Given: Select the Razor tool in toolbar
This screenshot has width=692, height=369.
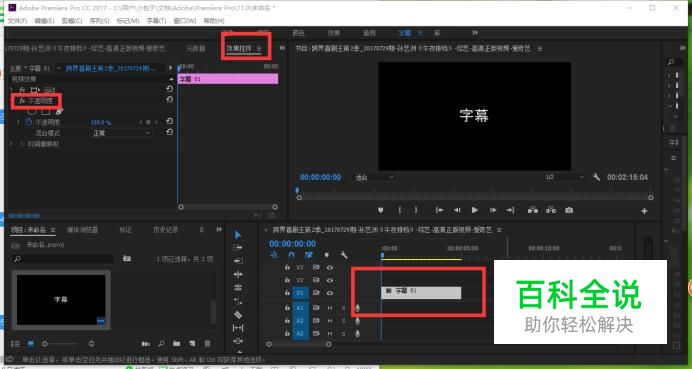Looking at the screenshot, I should (238, 315).
